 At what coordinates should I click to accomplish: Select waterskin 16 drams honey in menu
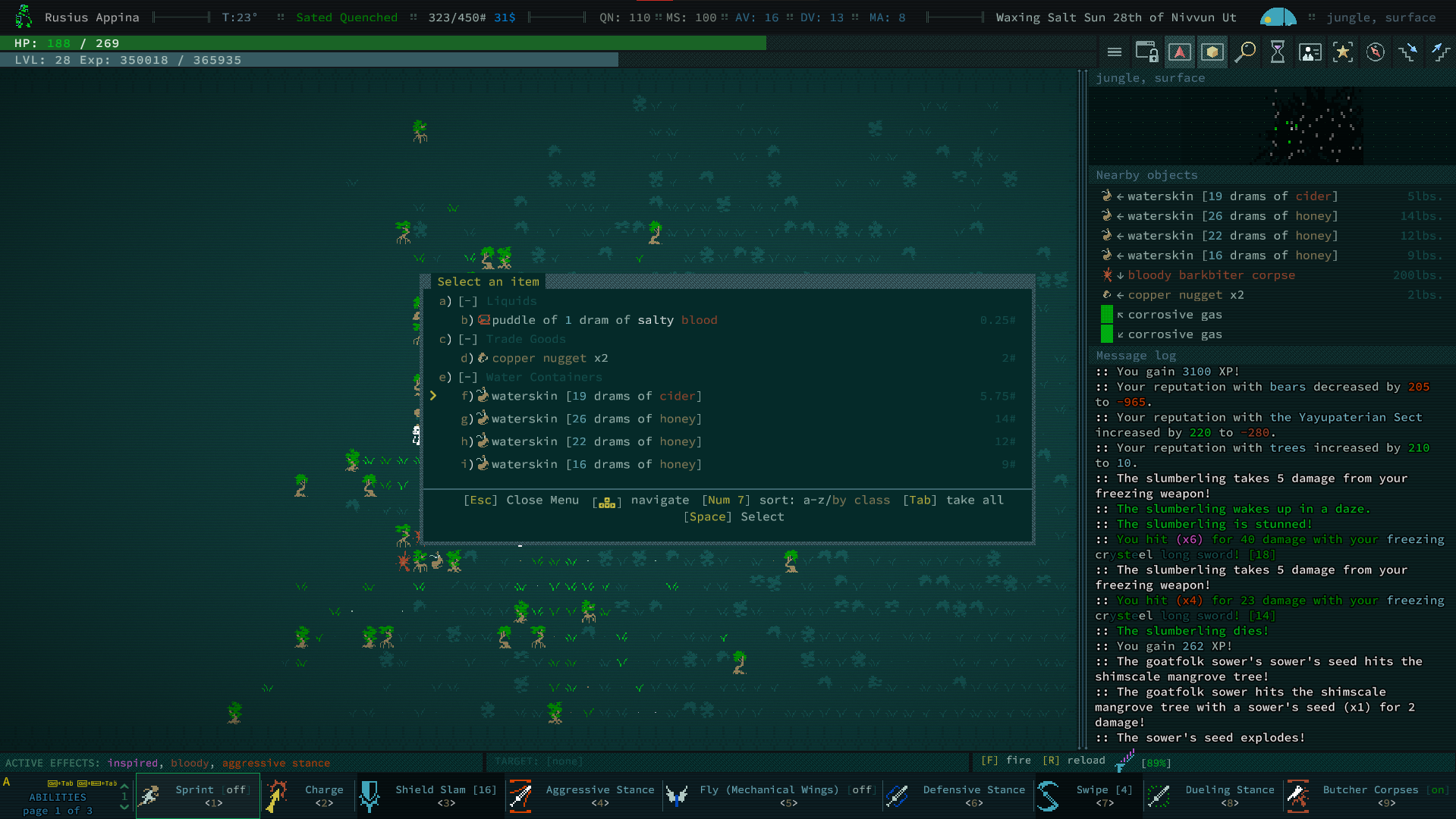(728, 464)
